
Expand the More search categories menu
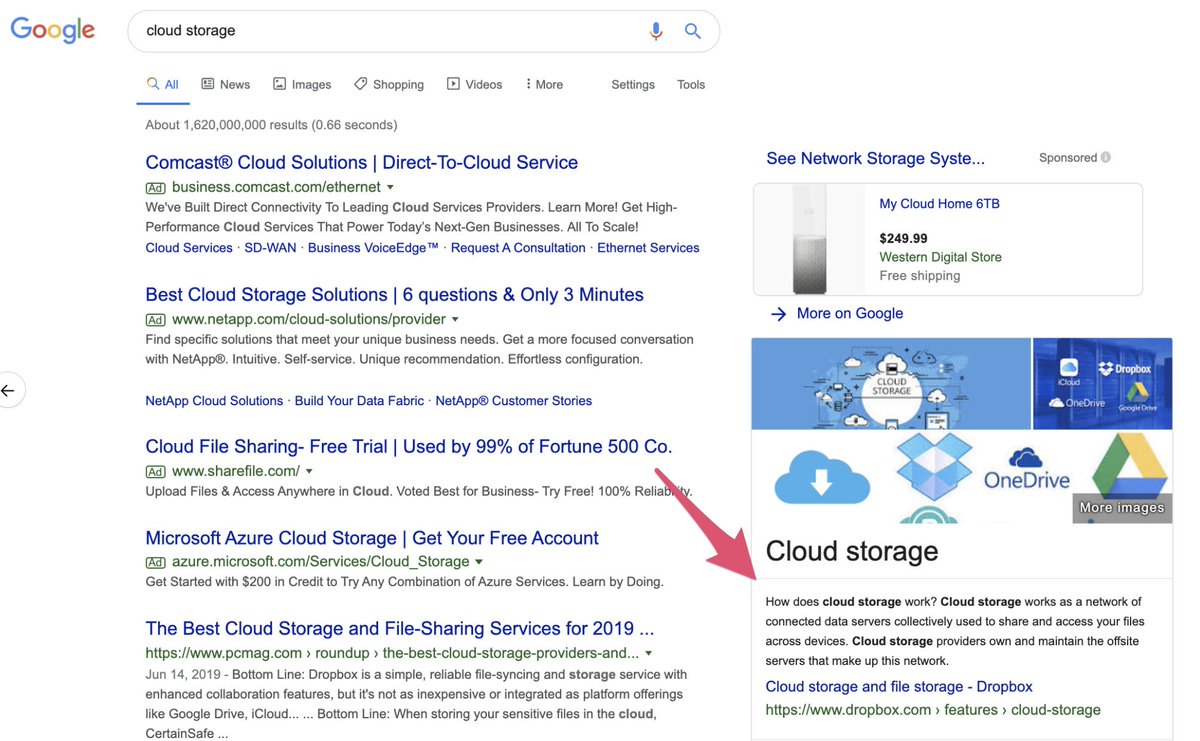tap(544, 85)
